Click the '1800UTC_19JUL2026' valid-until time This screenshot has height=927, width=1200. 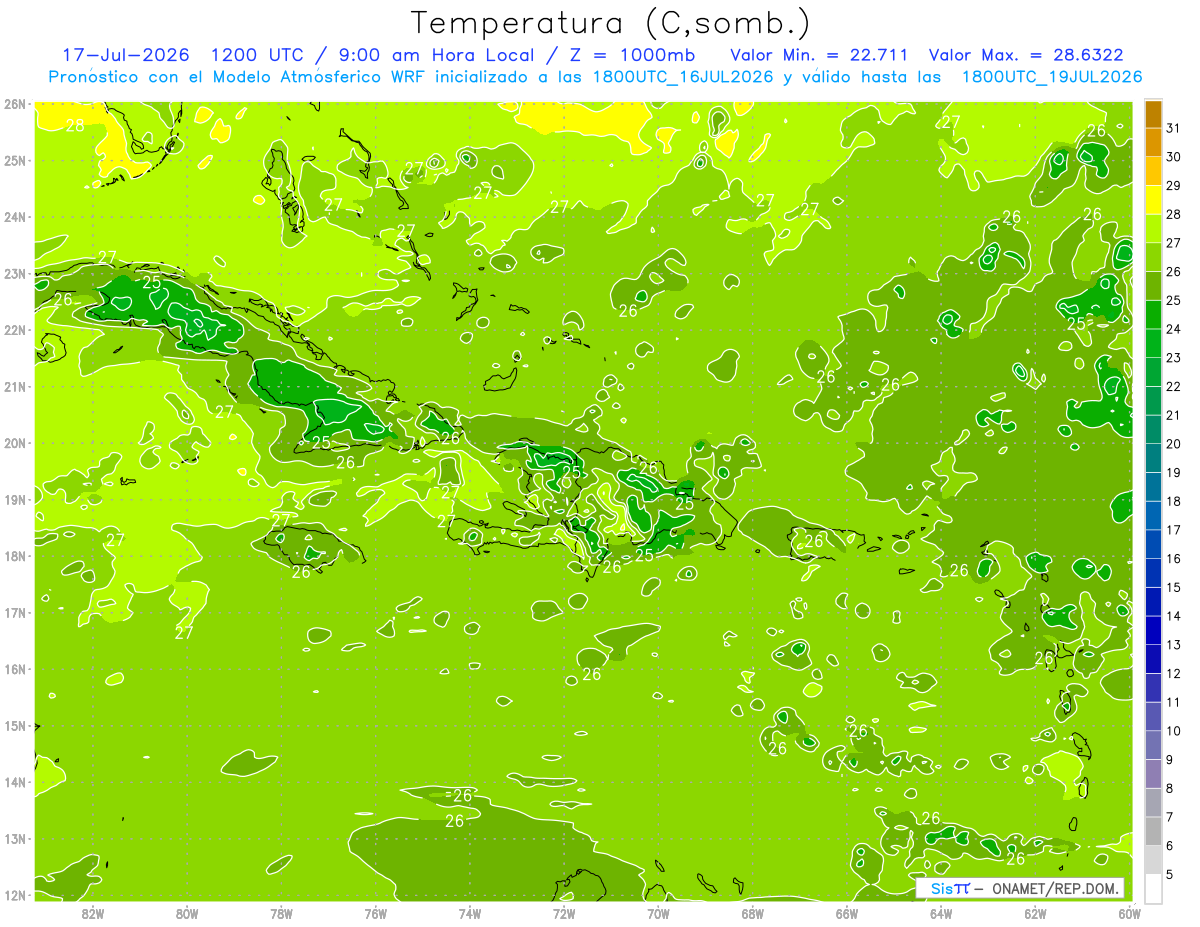click(x=1051, y=77)
